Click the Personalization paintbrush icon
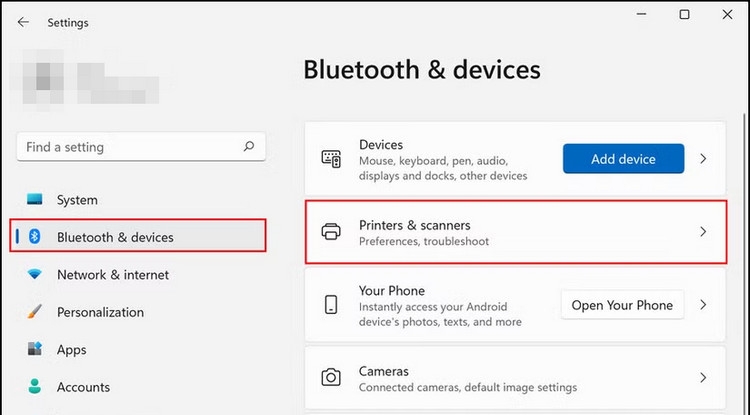 click(x=36, y=312)
